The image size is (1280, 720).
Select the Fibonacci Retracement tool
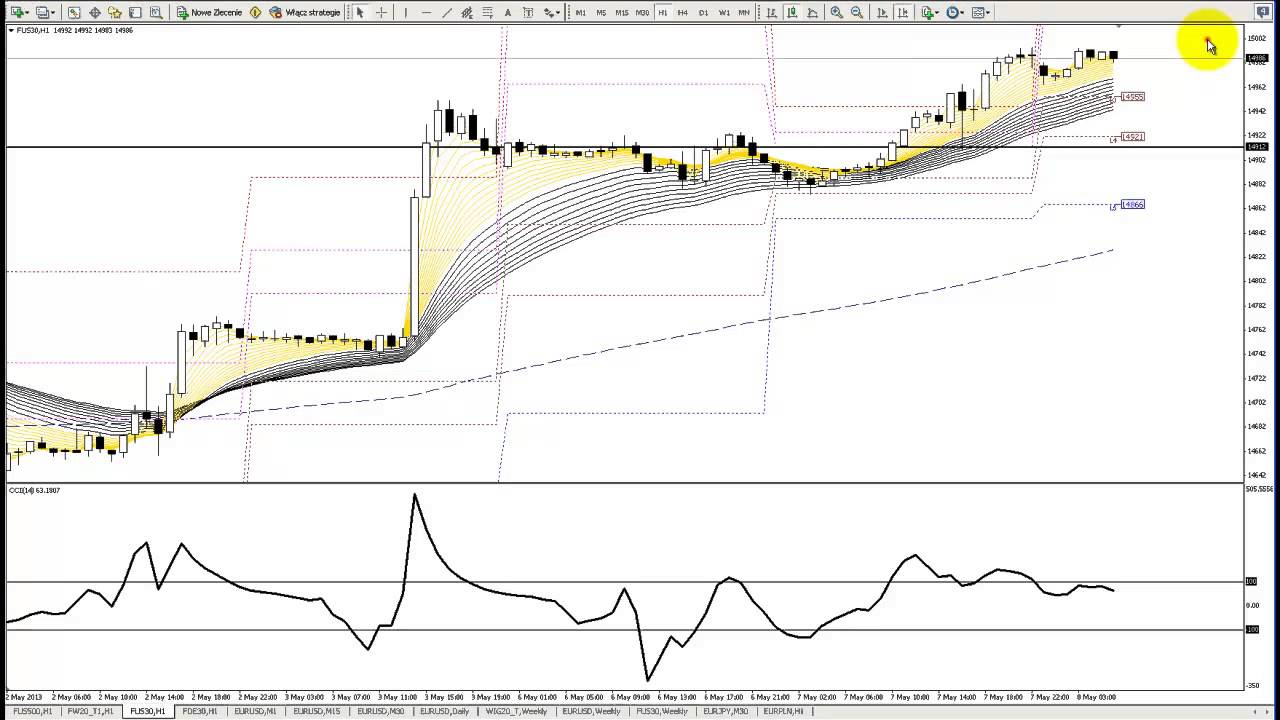click(x=487, y=12)
